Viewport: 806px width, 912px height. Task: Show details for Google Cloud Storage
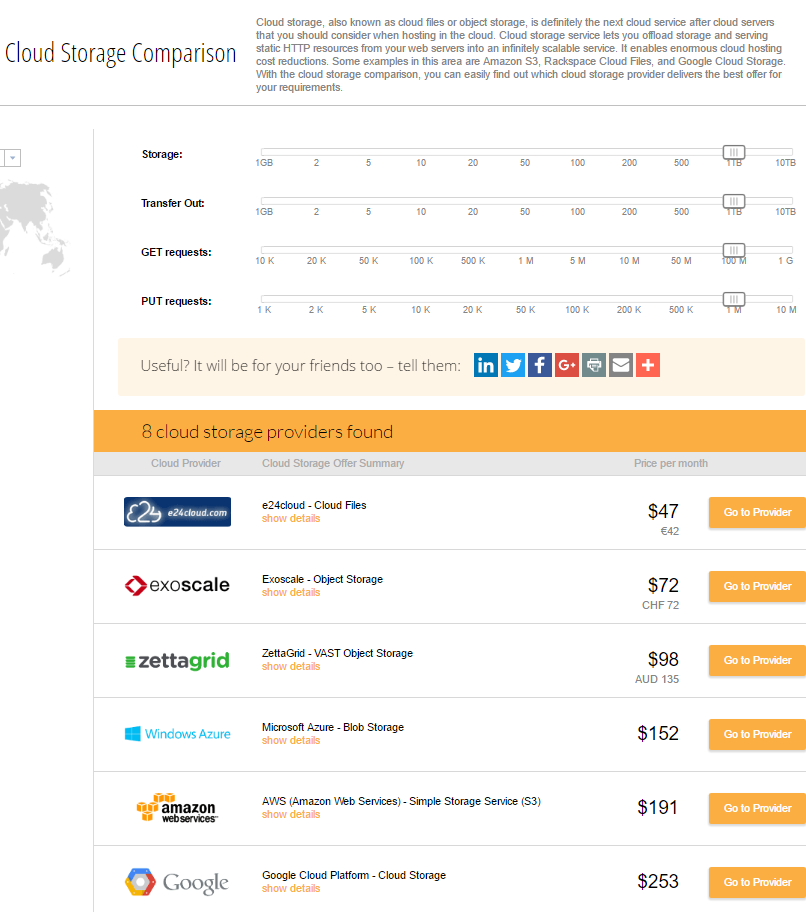coord(291,888)
